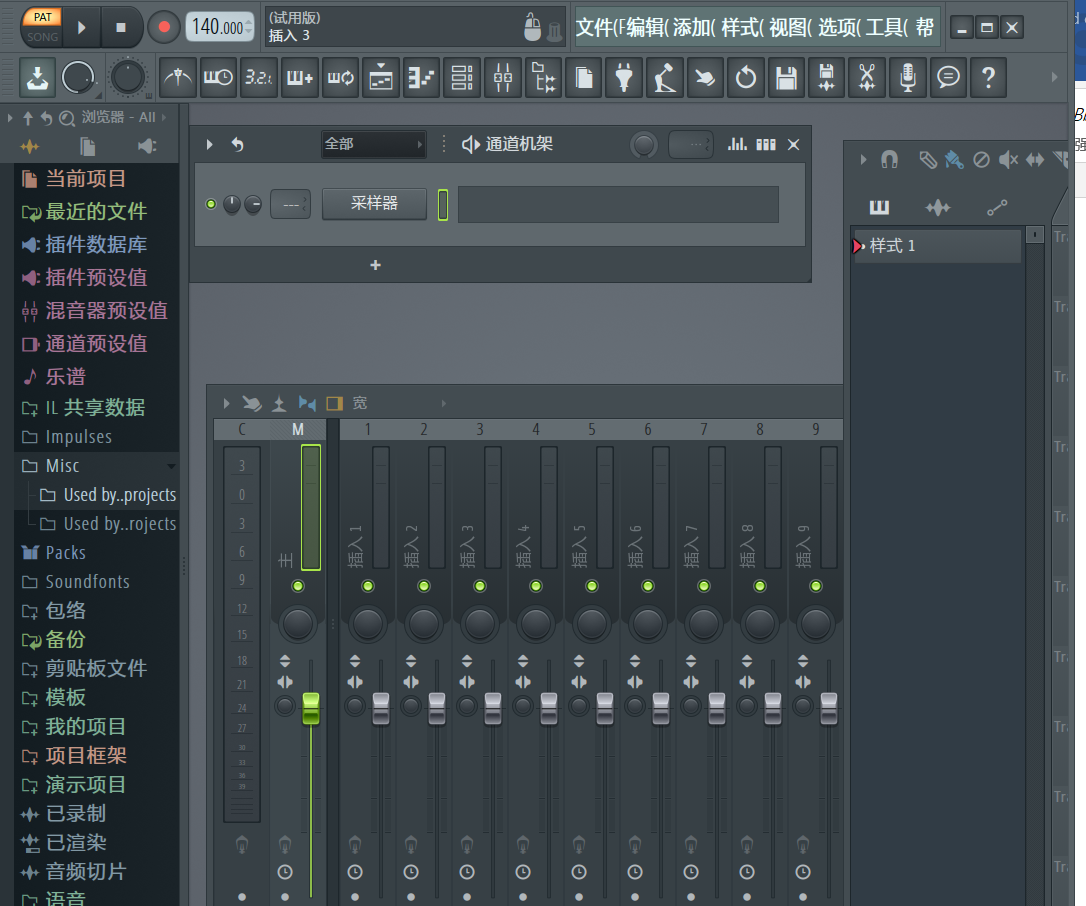Click the chat bubble info icon

point(948,77)
